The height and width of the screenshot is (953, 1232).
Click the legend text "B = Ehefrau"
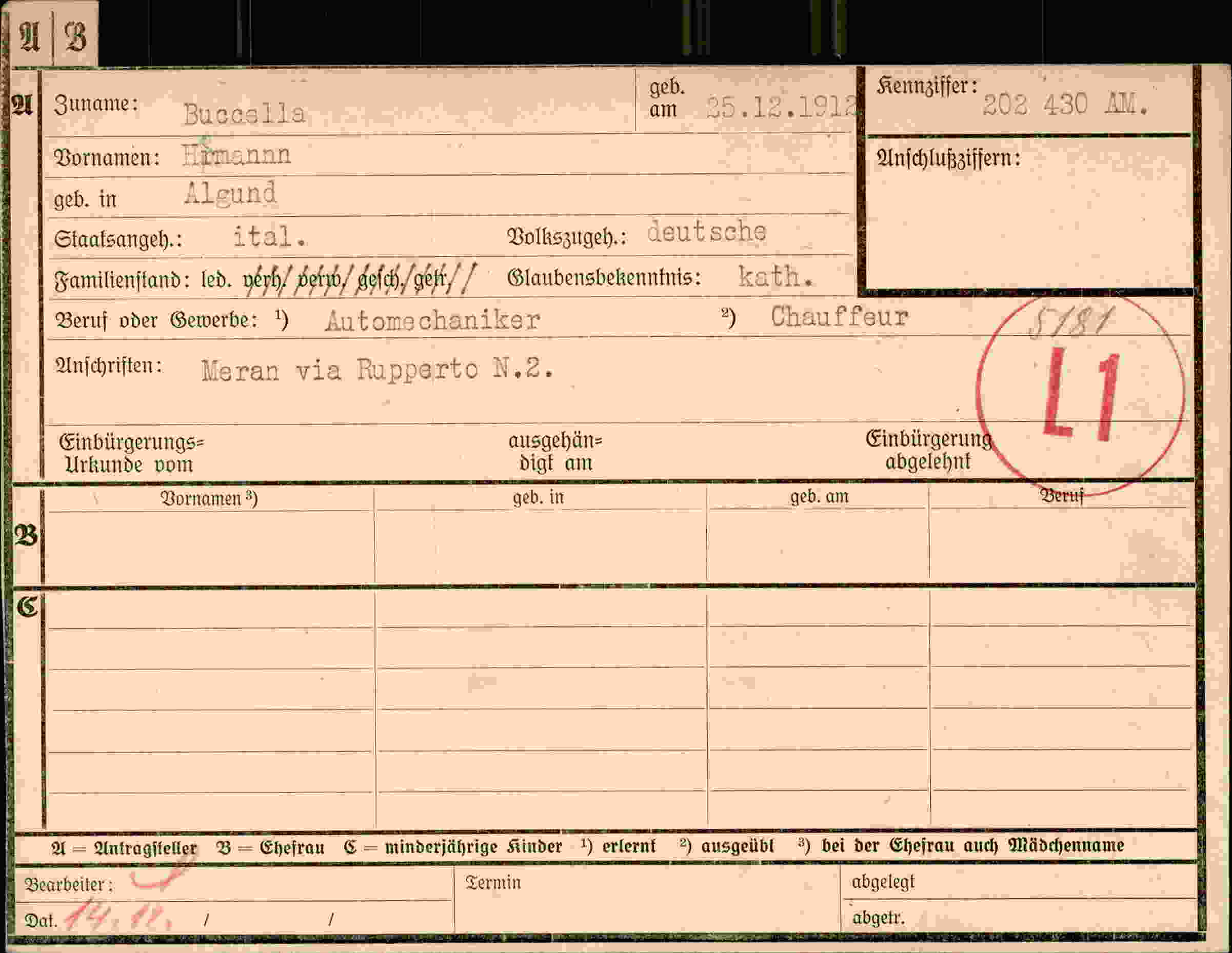coord(271,847)
